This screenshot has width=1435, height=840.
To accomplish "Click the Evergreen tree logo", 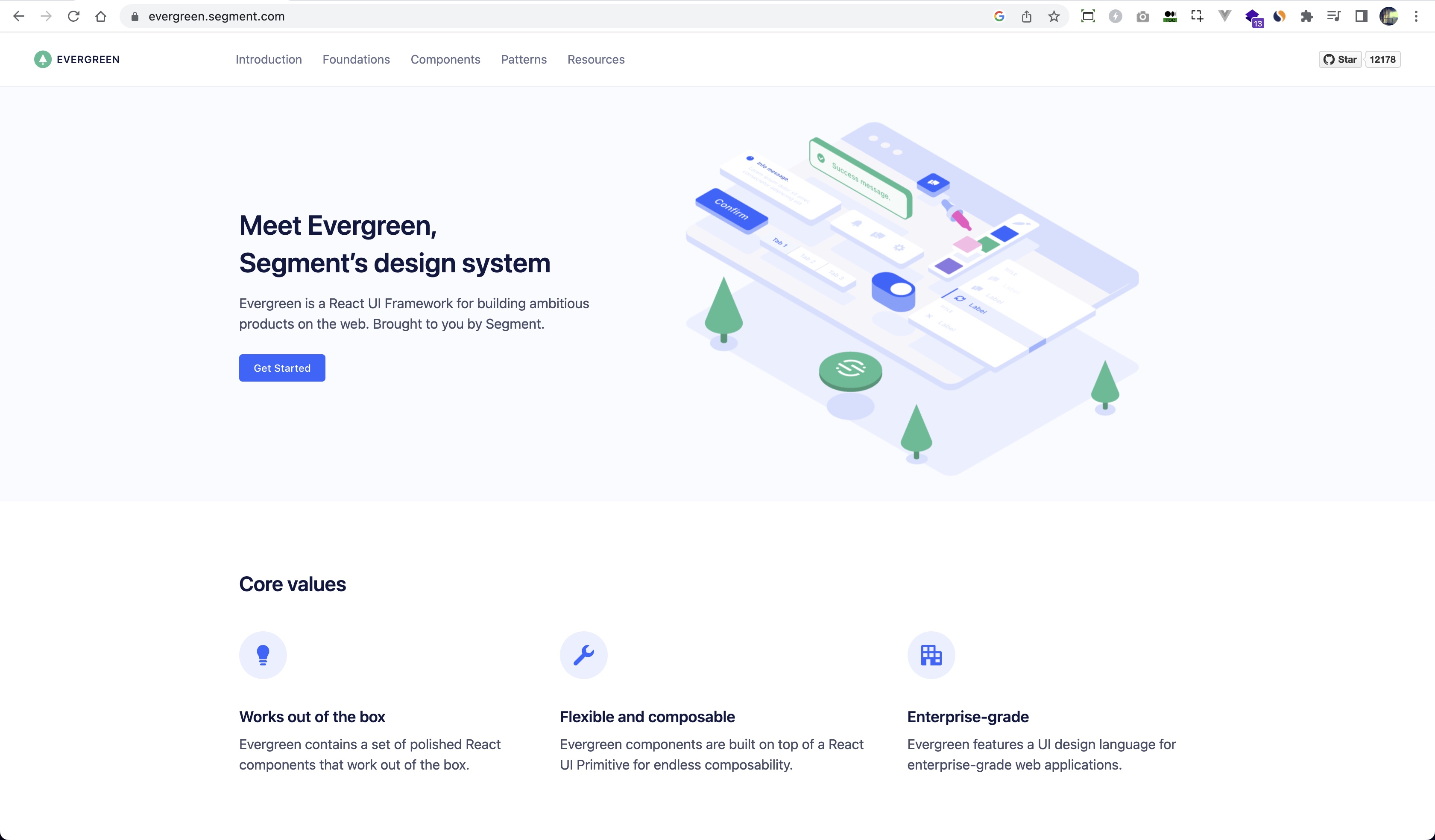I will click(43, 59).
